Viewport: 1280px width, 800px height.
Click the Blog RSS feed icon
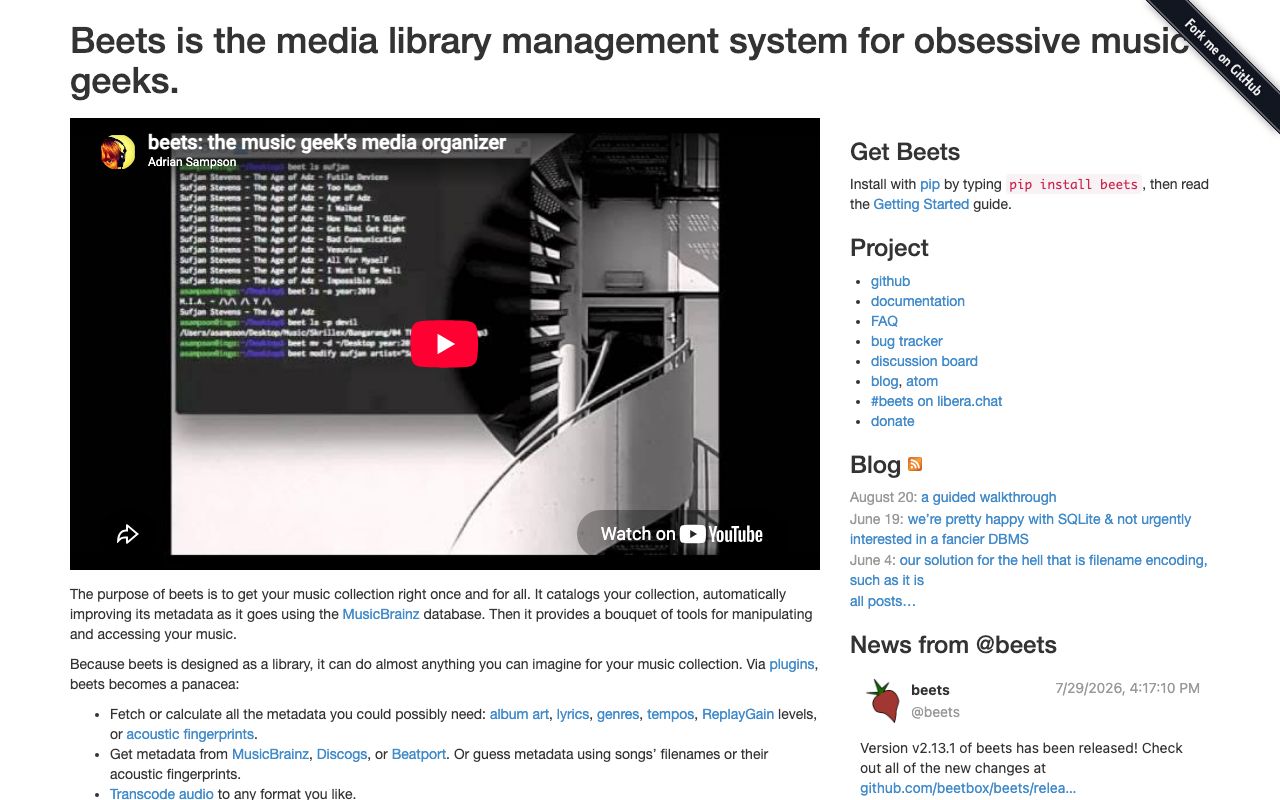point(915,464)
